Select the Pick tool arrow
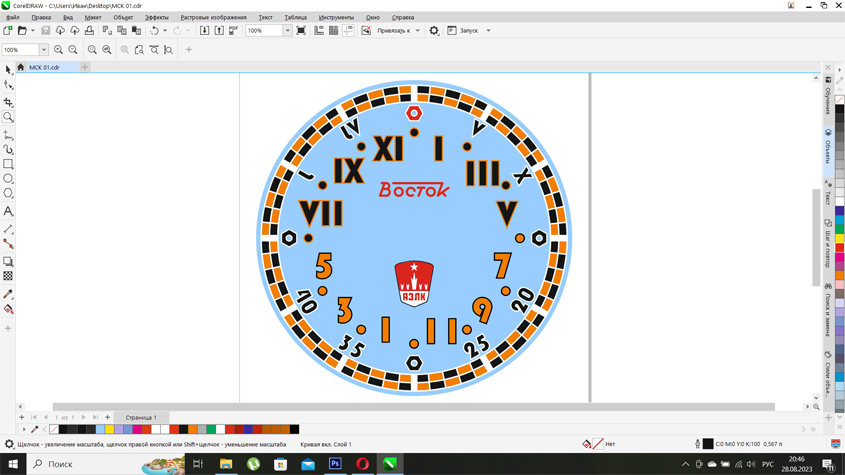Screen dimensions: 845x475 tap(8, 70)
